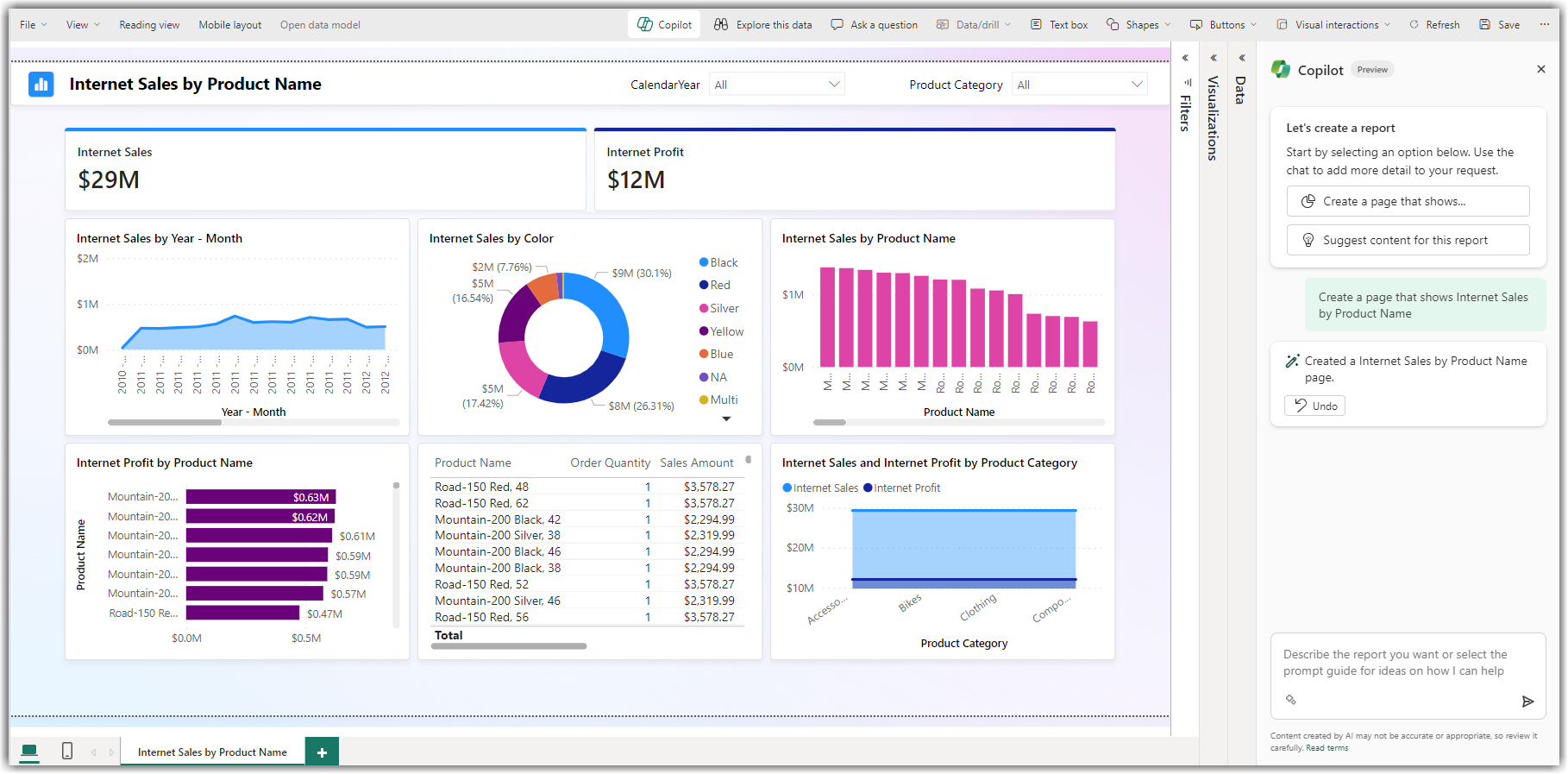Toggle Internet Profit legend series
Image resolution: width=1568 pixels, height=774 pixels.
(x=901, y=488)
